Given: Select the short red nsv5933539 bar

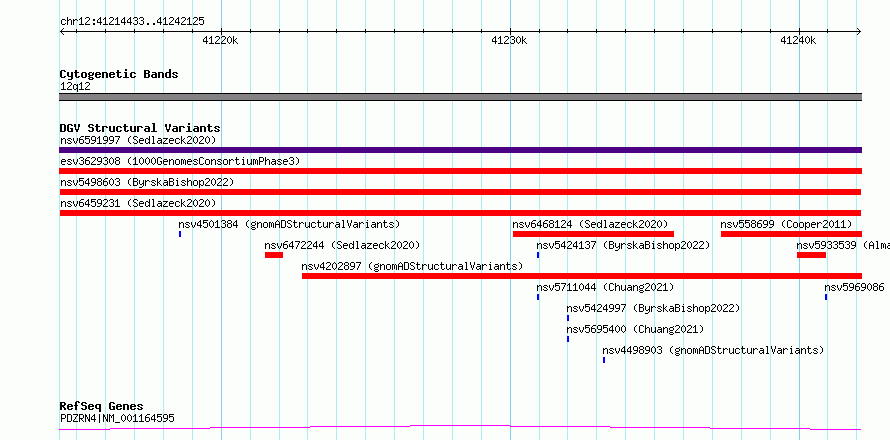Looking at the screenshot, I should (811, 255).
